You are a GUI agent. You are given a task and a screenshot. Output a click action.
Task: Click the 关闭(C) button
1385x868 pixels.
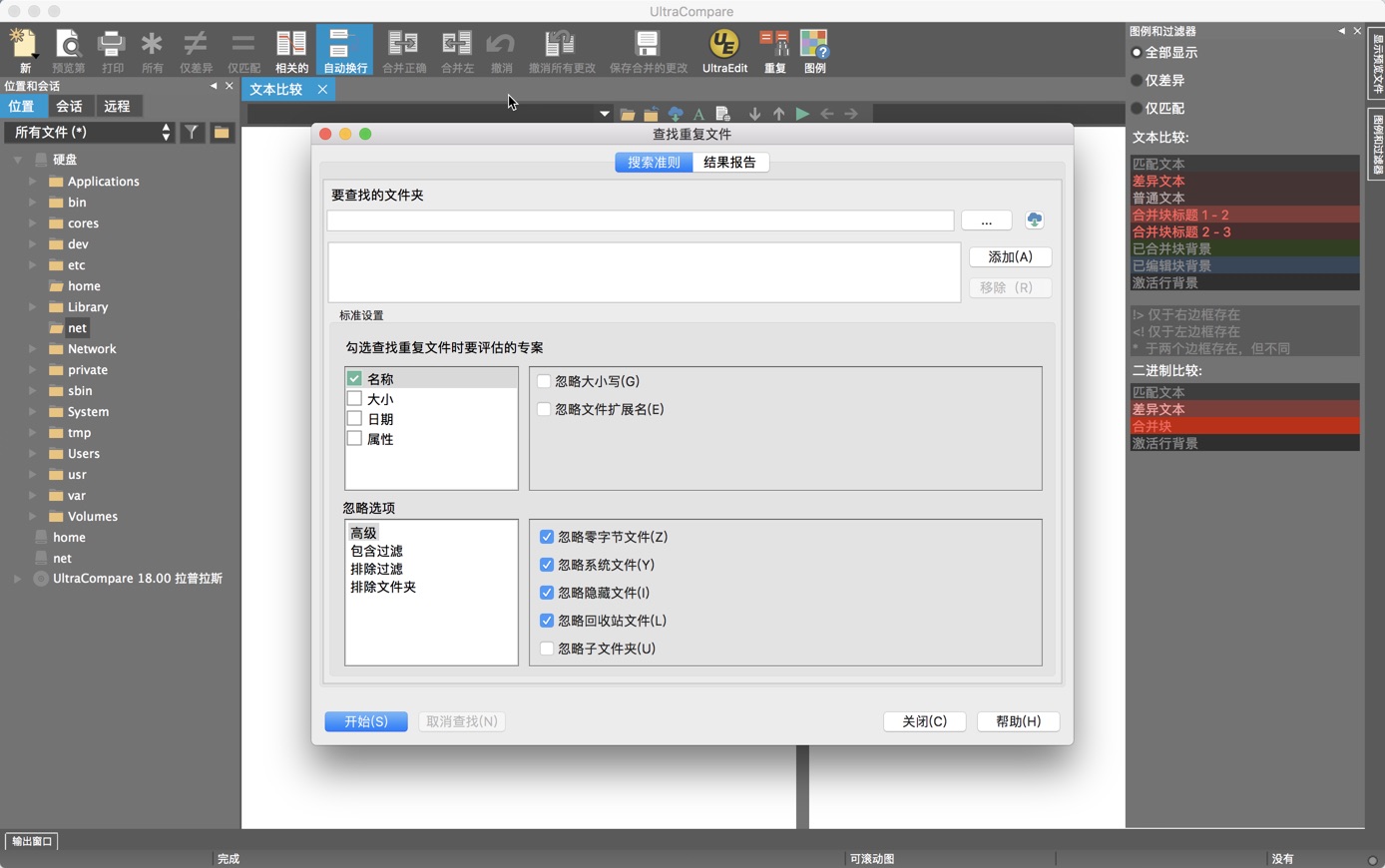925,721
